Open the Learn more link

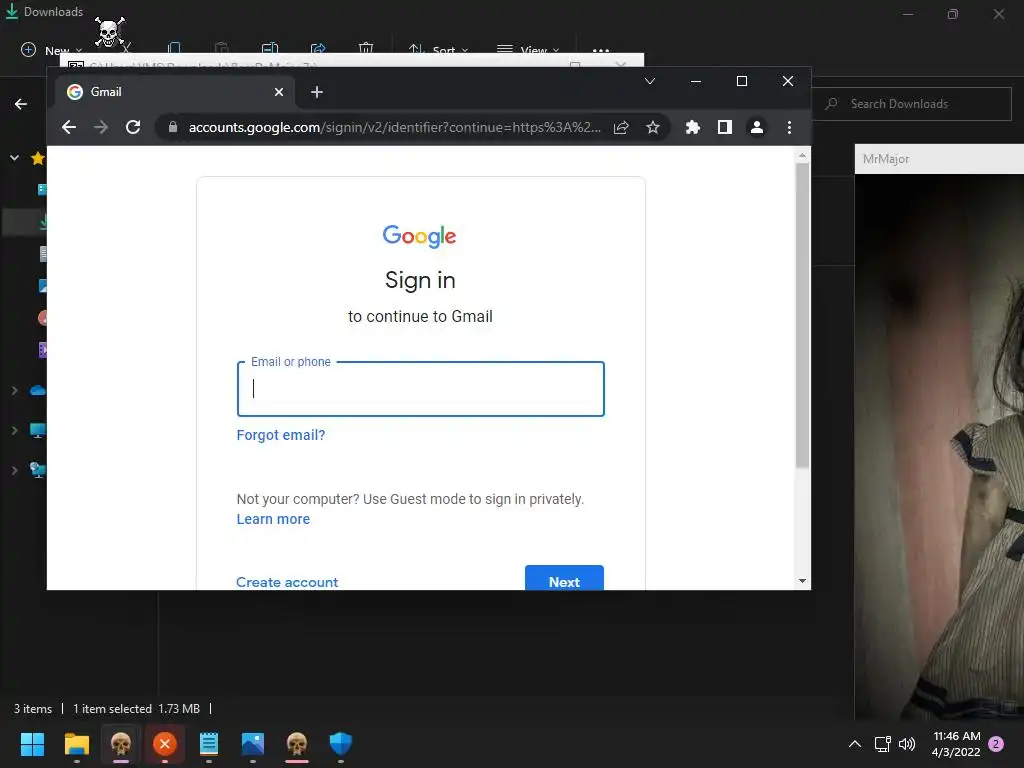click(273, 519)
